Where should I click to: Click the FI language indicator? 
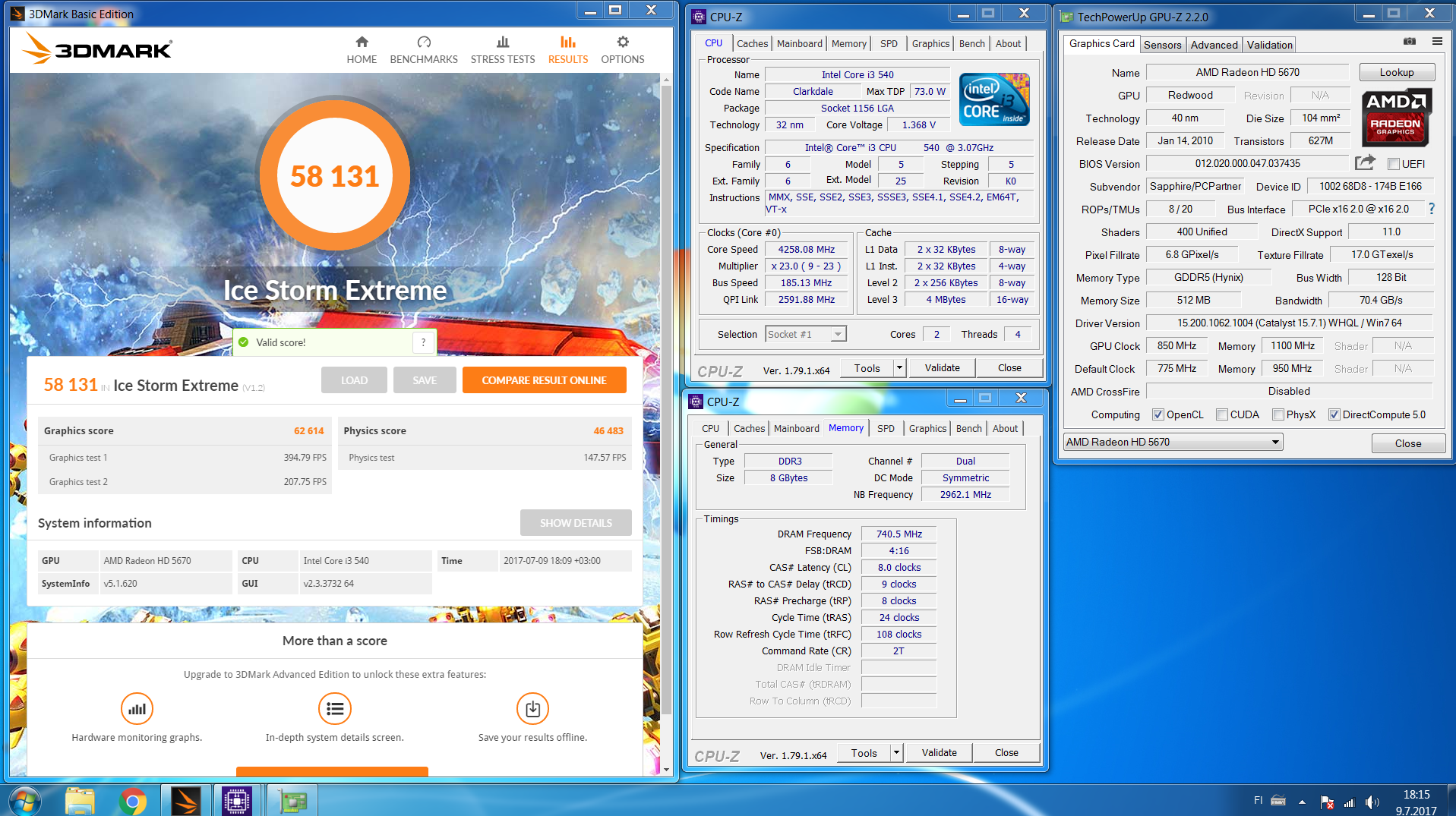coord(1258,800)
